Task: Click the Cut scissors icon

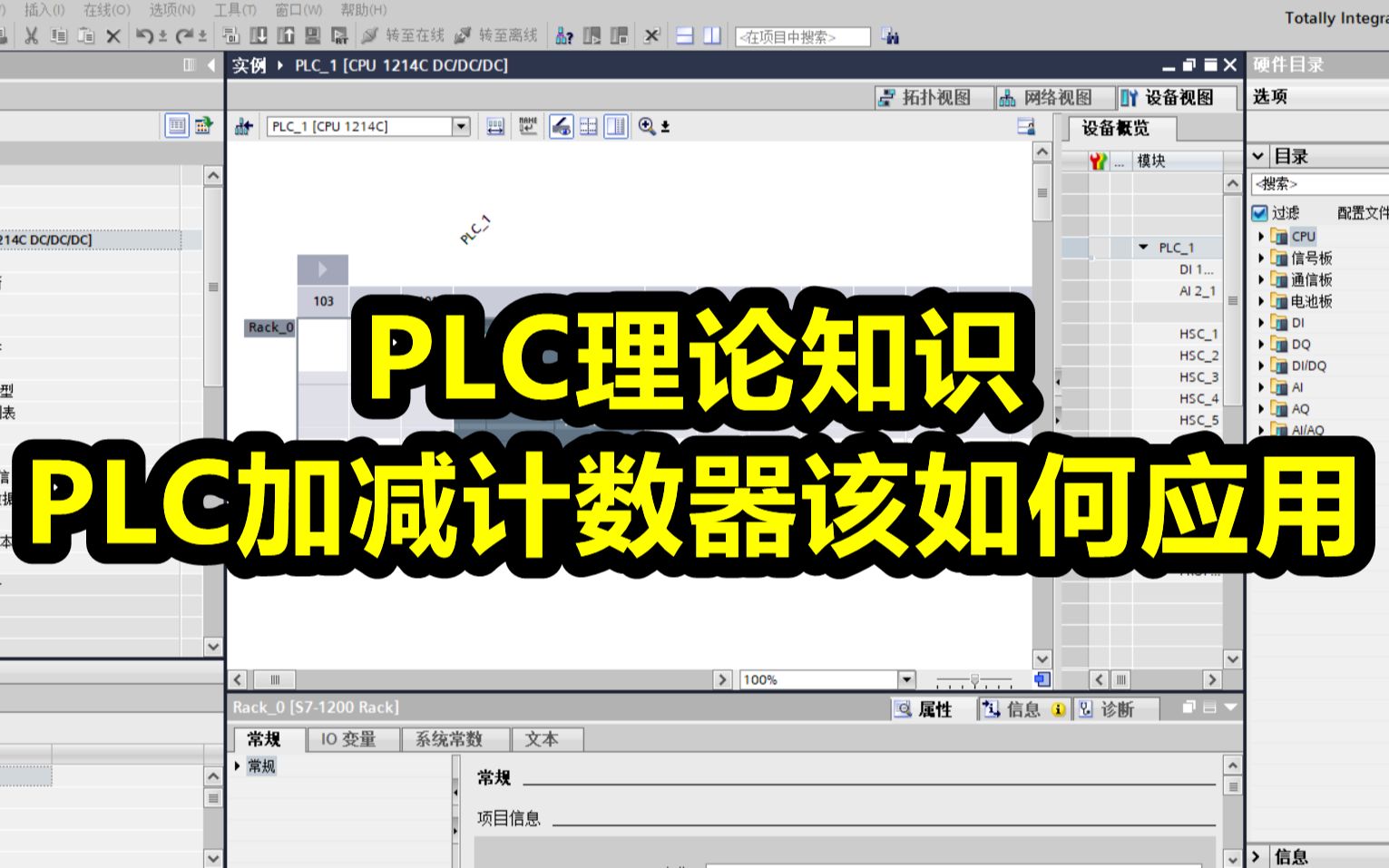Action: pos(31,36)
